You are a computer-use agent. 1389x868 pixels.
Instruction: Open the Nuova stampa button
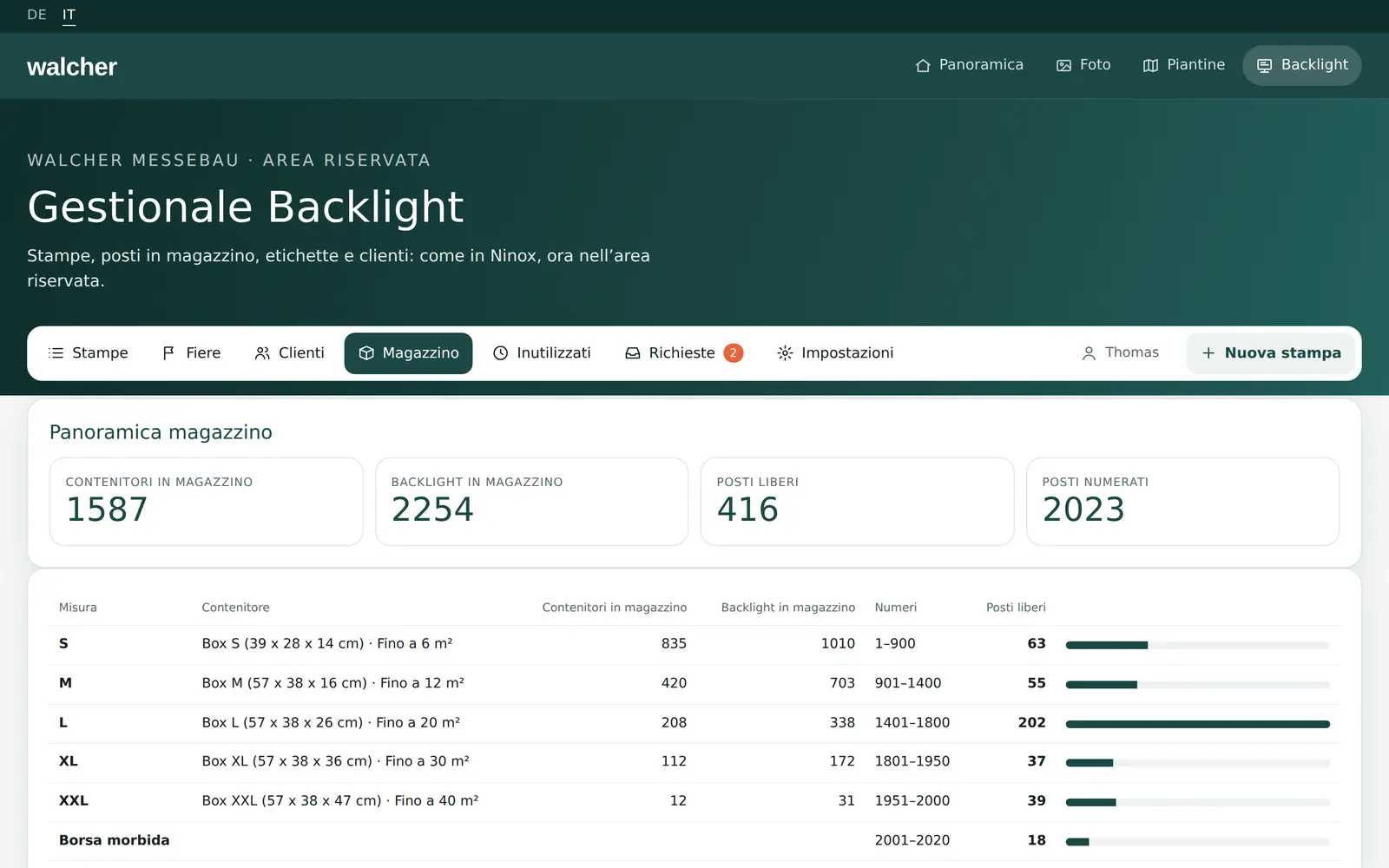1271,353
